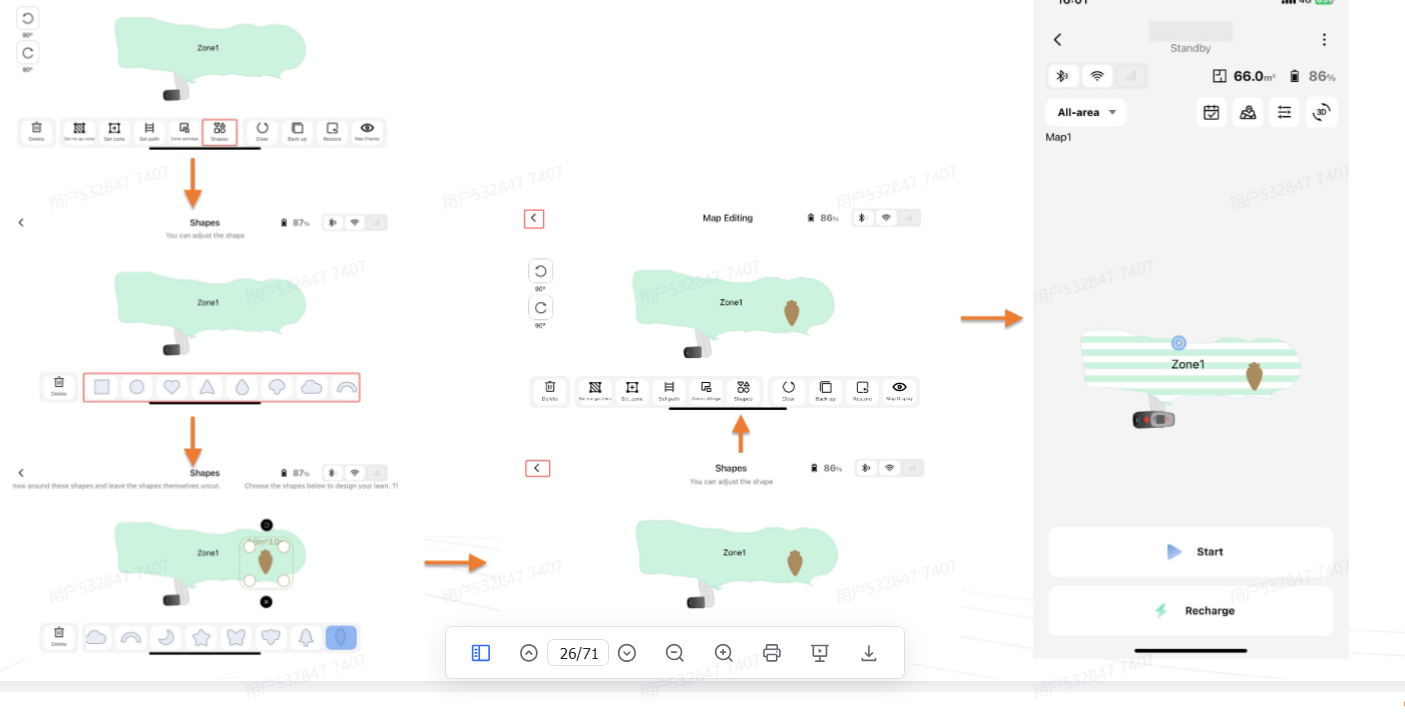1405x716 pixels.
Task: Click the 26/71 page number field
Action: point(578,653)
